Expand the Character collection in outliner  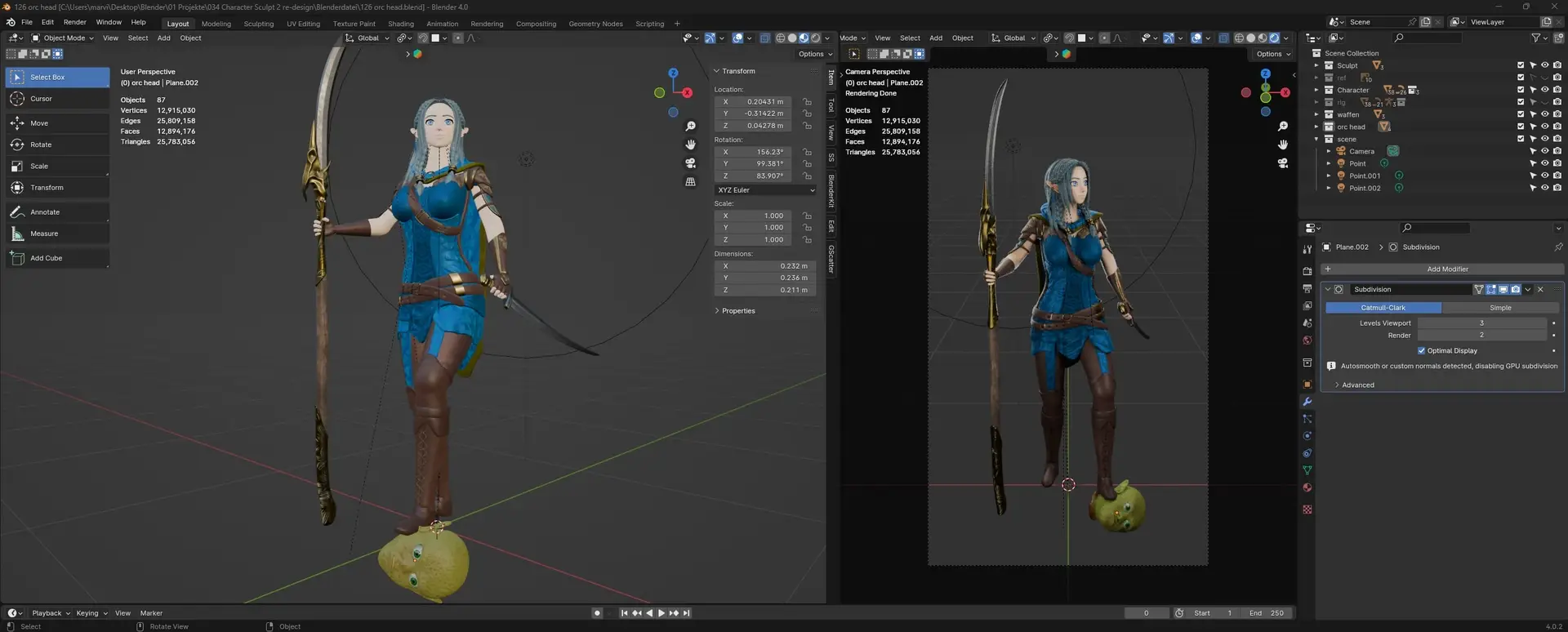(1316, 90)
